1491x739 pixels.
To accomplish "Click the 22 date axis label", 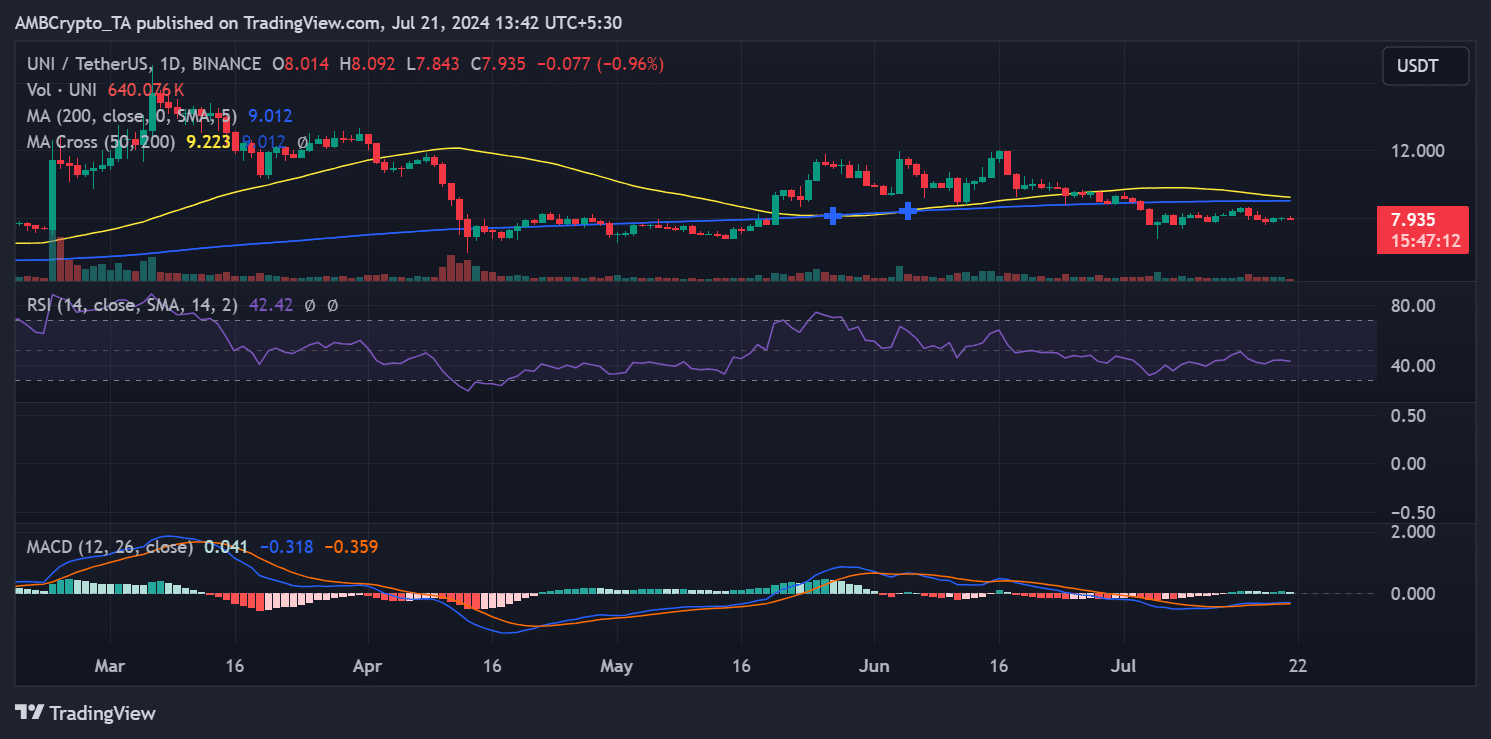I will (1298, 666).
